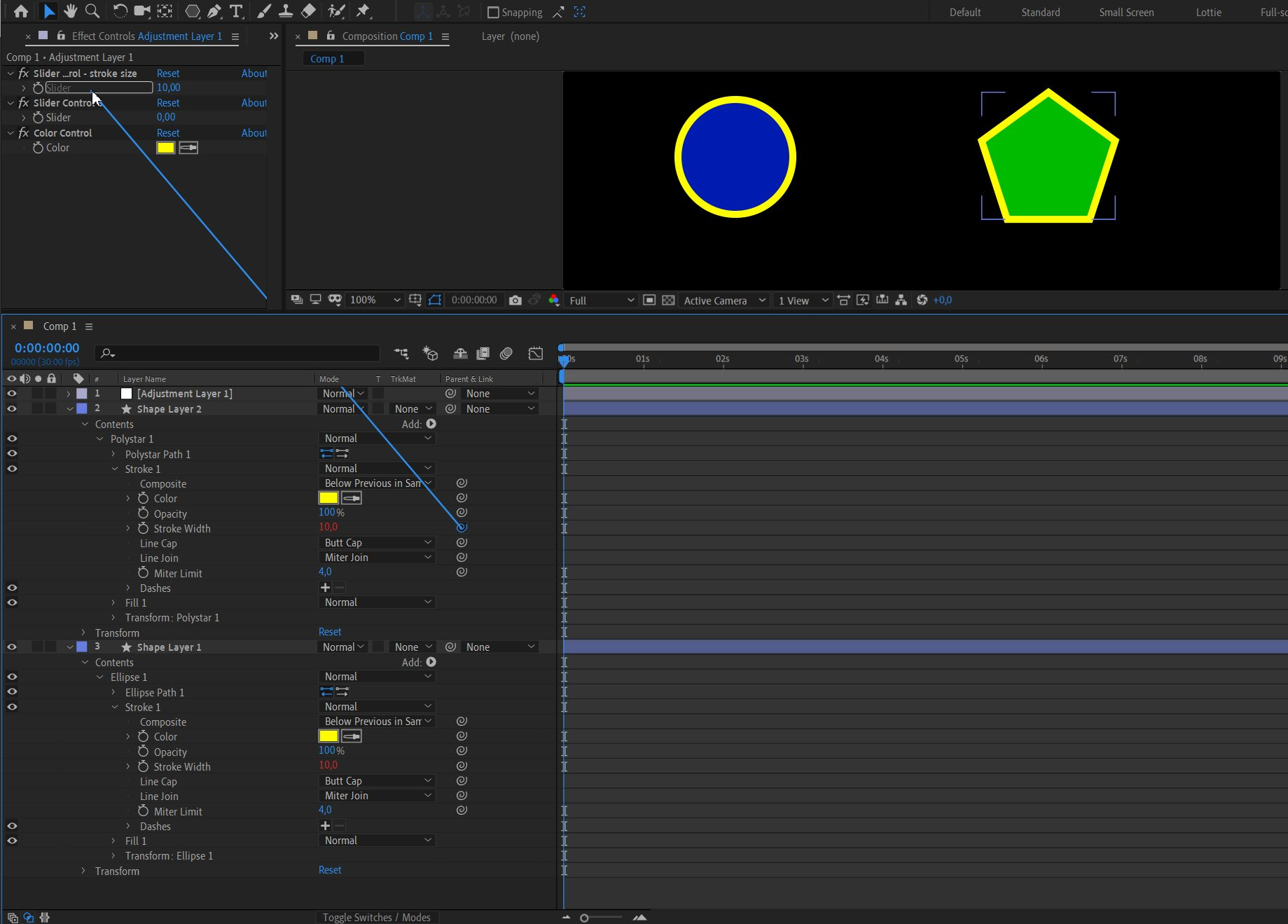Hide Adjustment Layer 1 visibility eye

tap(12, 394)
